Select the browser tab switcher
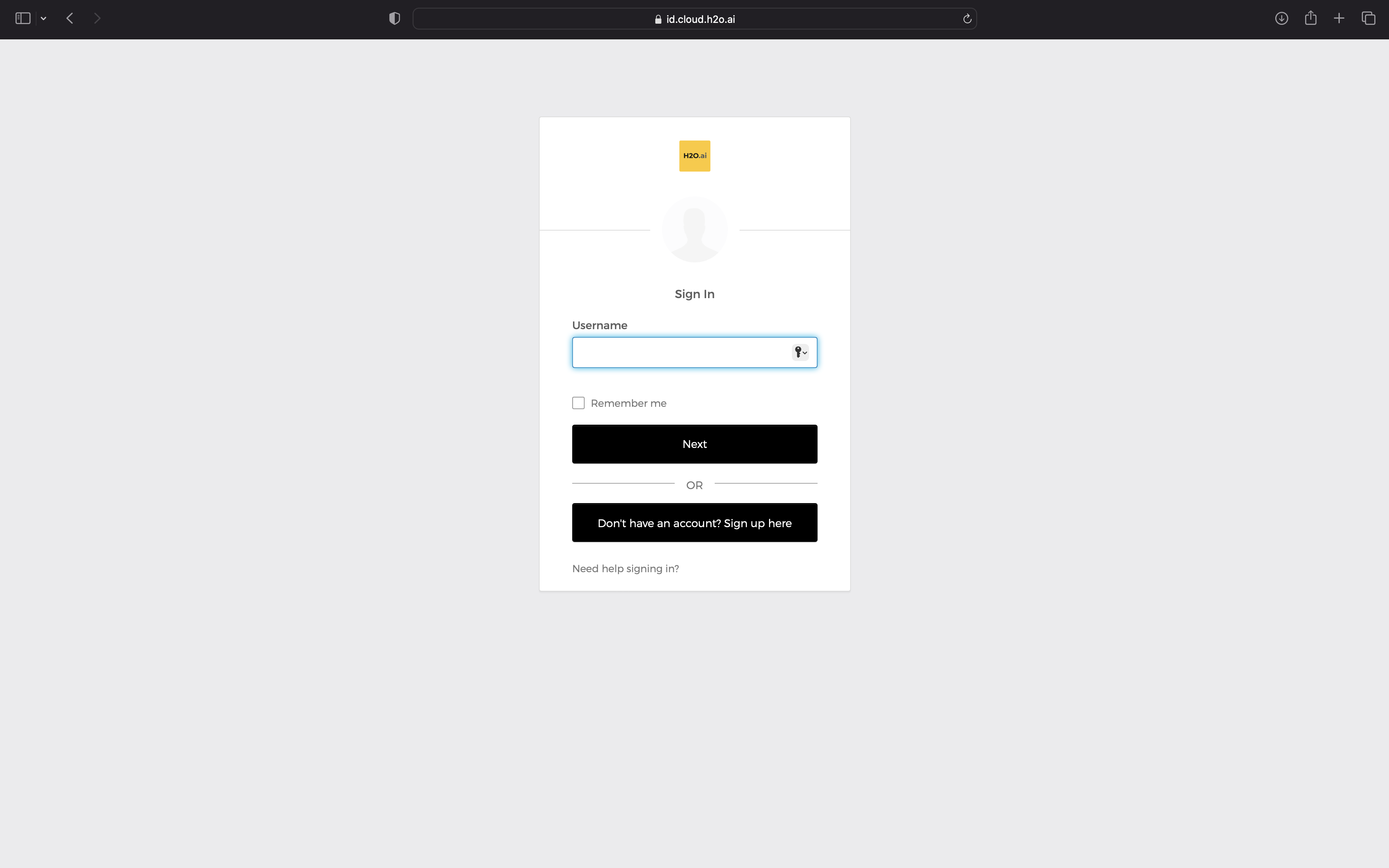Viewport: 1389px width, 868px height. [1368, 18]
